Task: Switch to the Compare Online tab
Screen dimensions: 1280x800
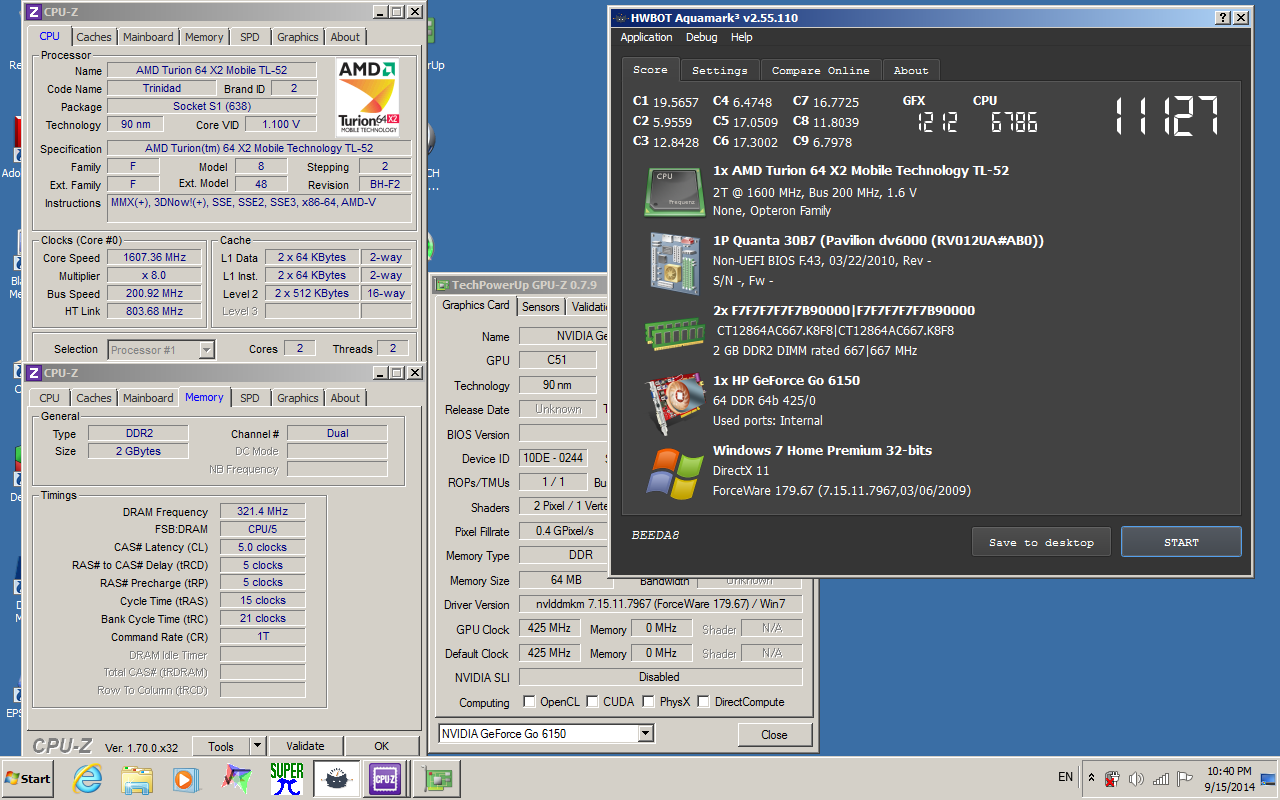Action: [820, 70]
